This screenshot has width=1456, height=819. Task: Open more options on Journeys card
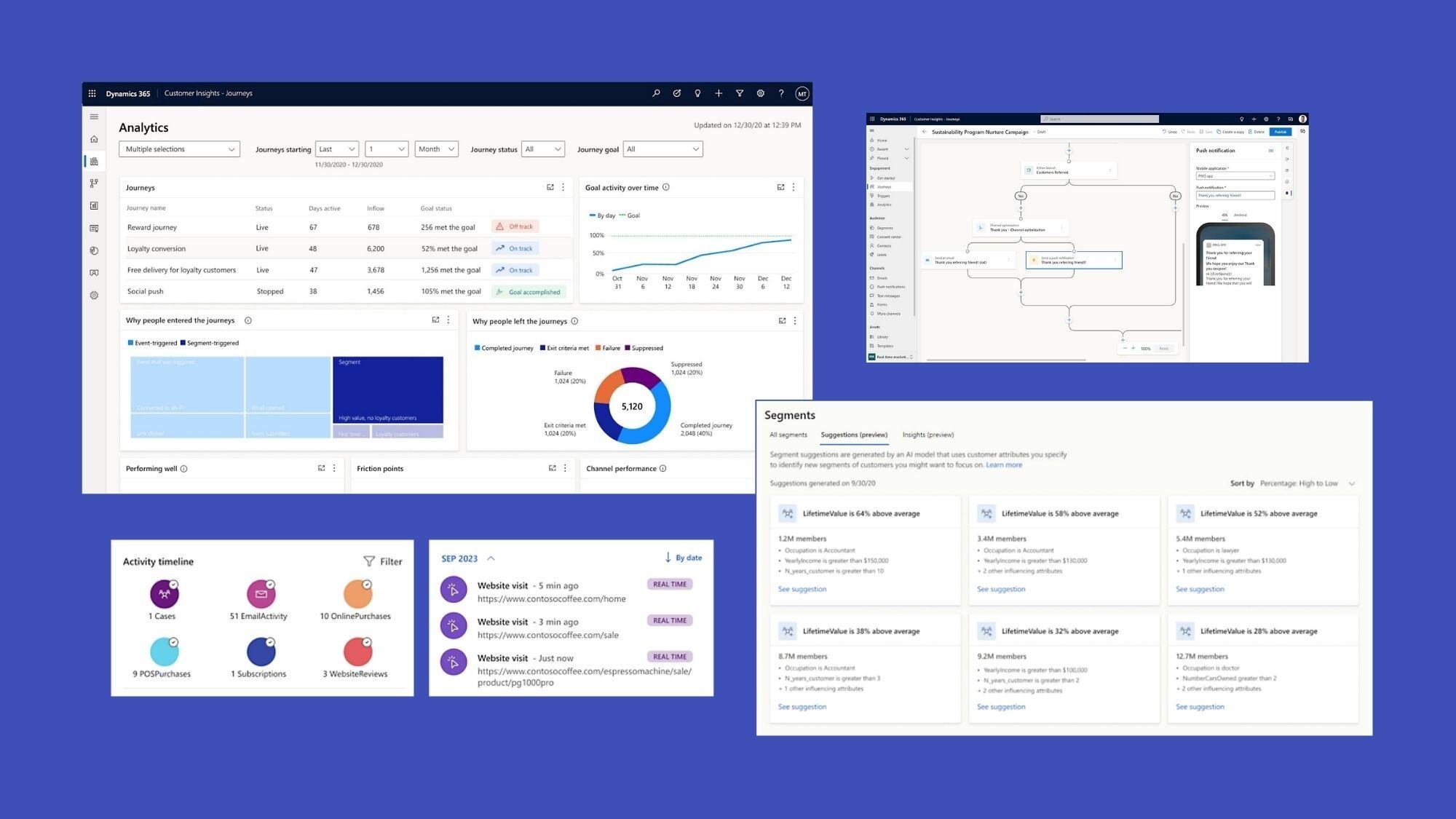[563, 187]
